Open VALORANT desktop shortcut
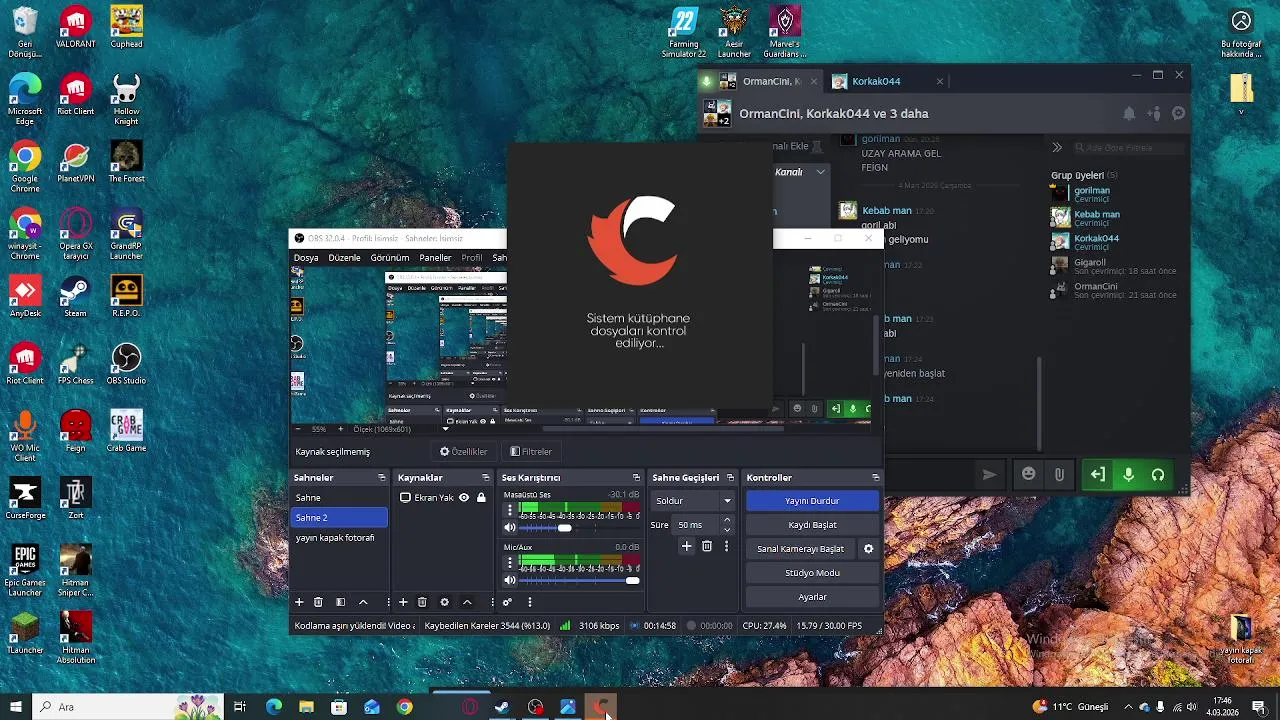1280x720 pixels. tap(76, 27)
